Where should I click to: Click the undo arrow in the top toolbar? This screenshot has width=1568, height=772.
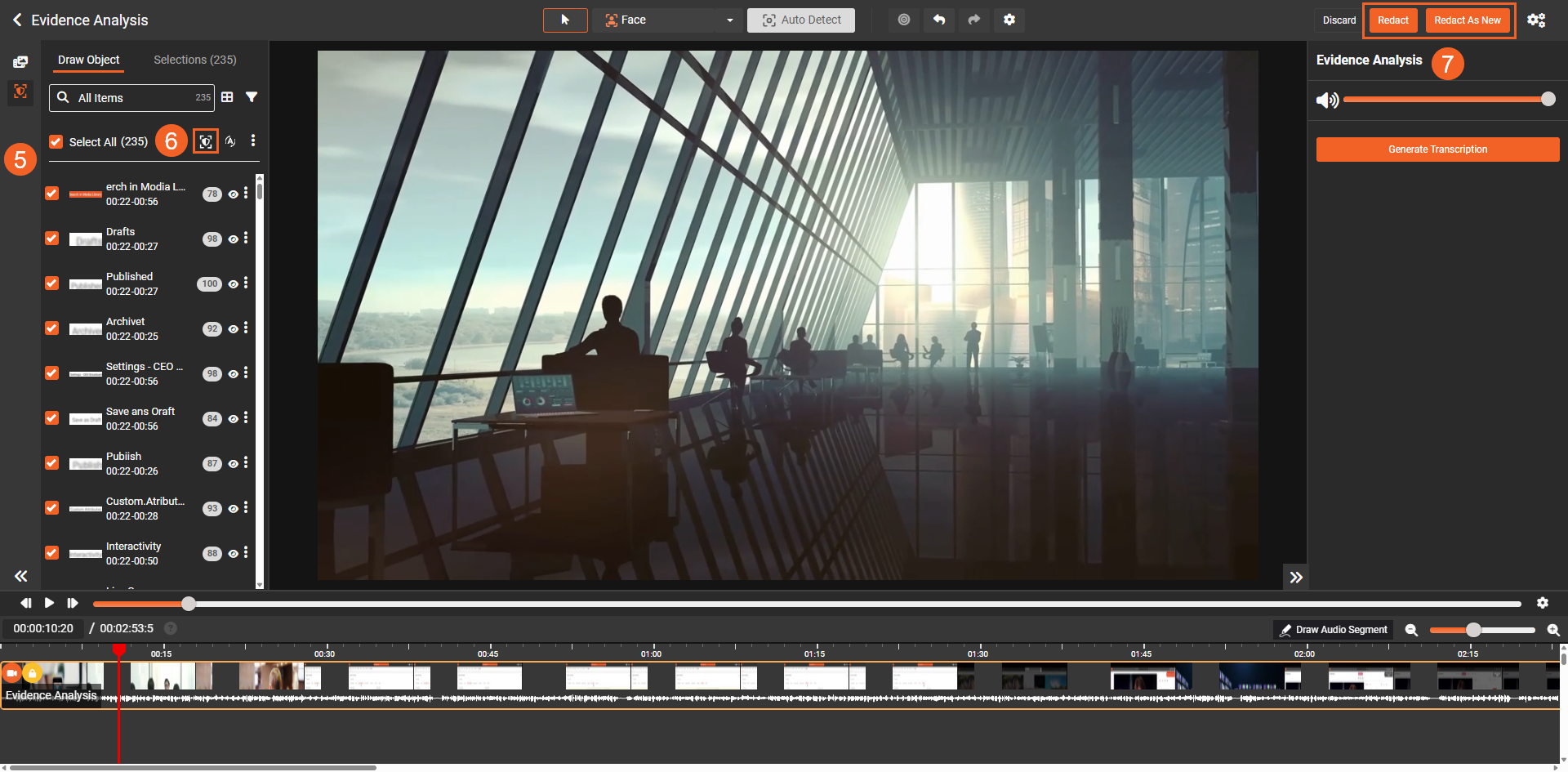click(939, 20)
